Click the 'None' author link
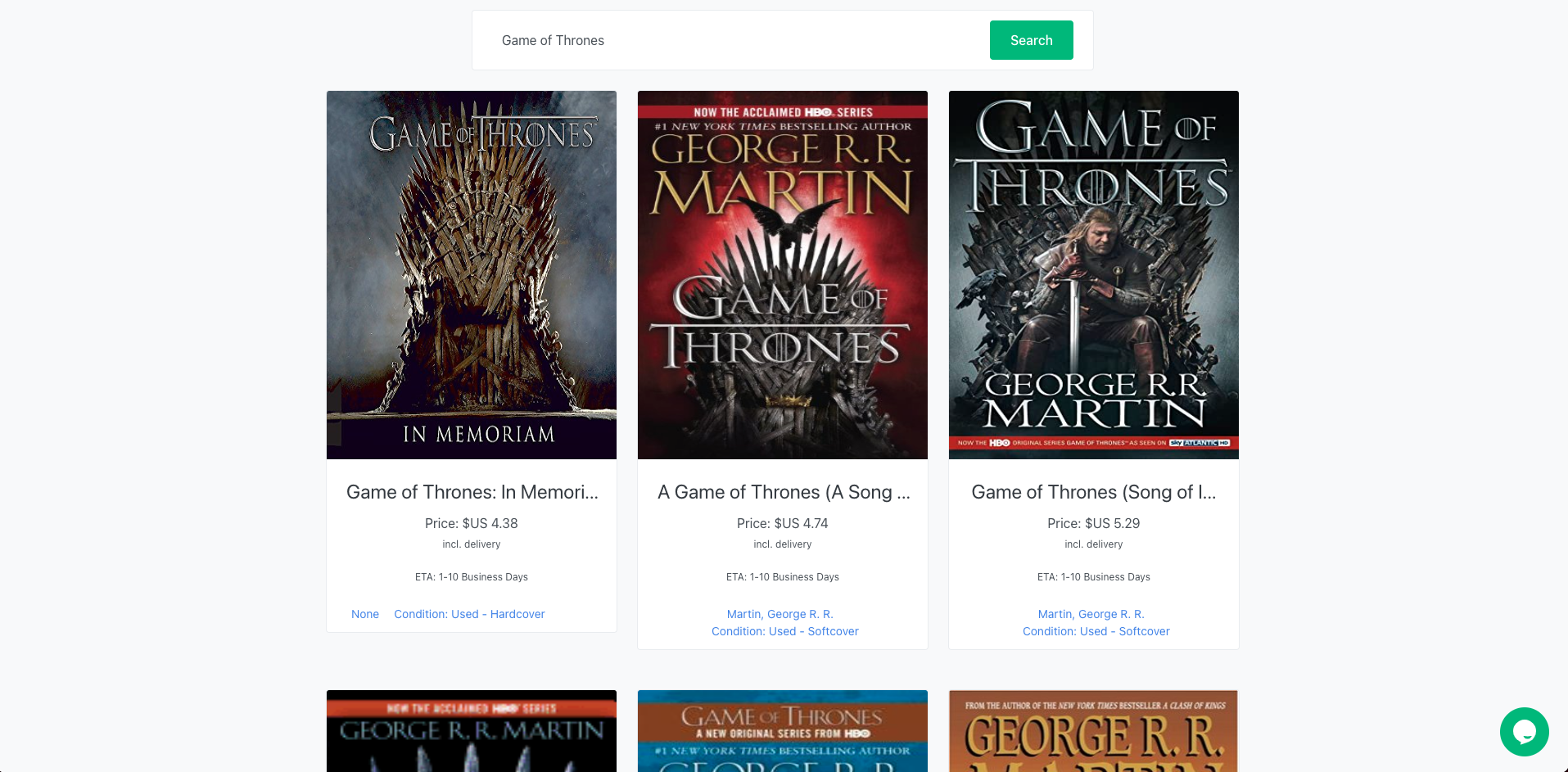Screen dimensions: 1568x772 coord(365,614)
